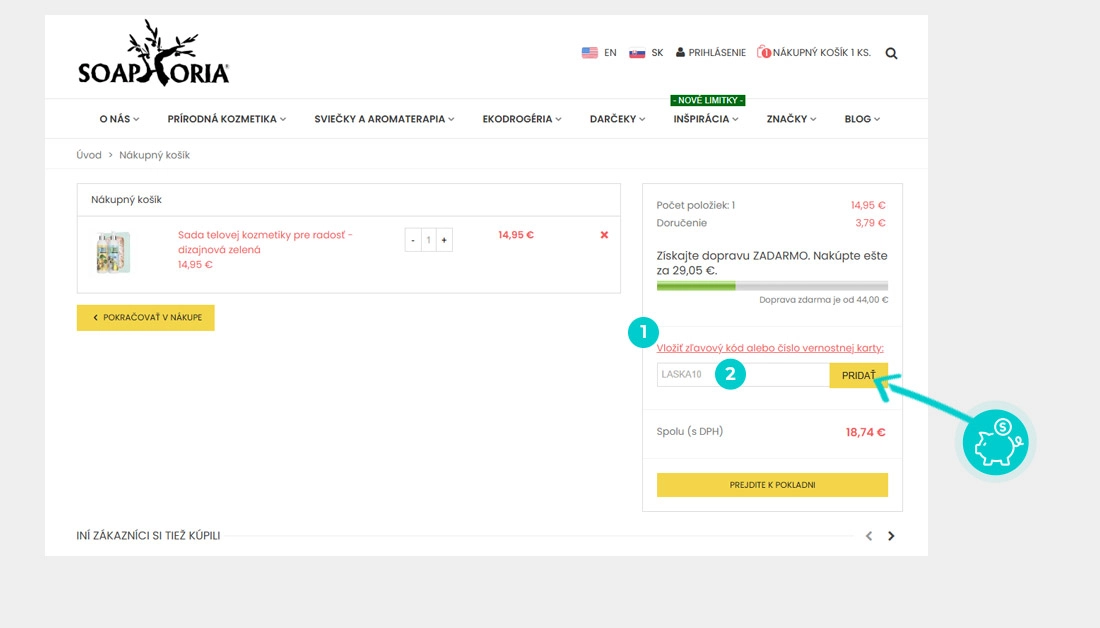Select the Slovak flag icon
The image size is (1100, 628).
tap(637, 53)
